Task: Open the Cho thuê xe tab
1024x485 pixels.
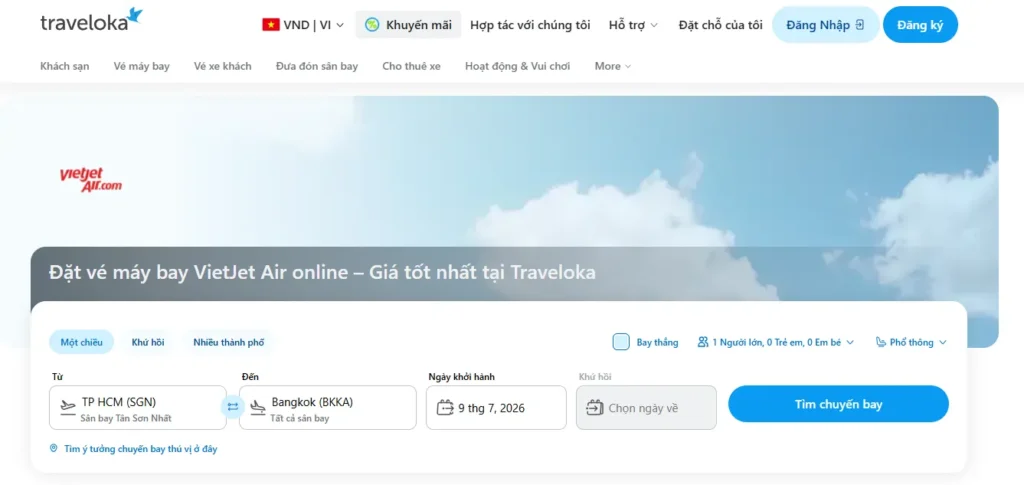Action: tap(411, 66)
